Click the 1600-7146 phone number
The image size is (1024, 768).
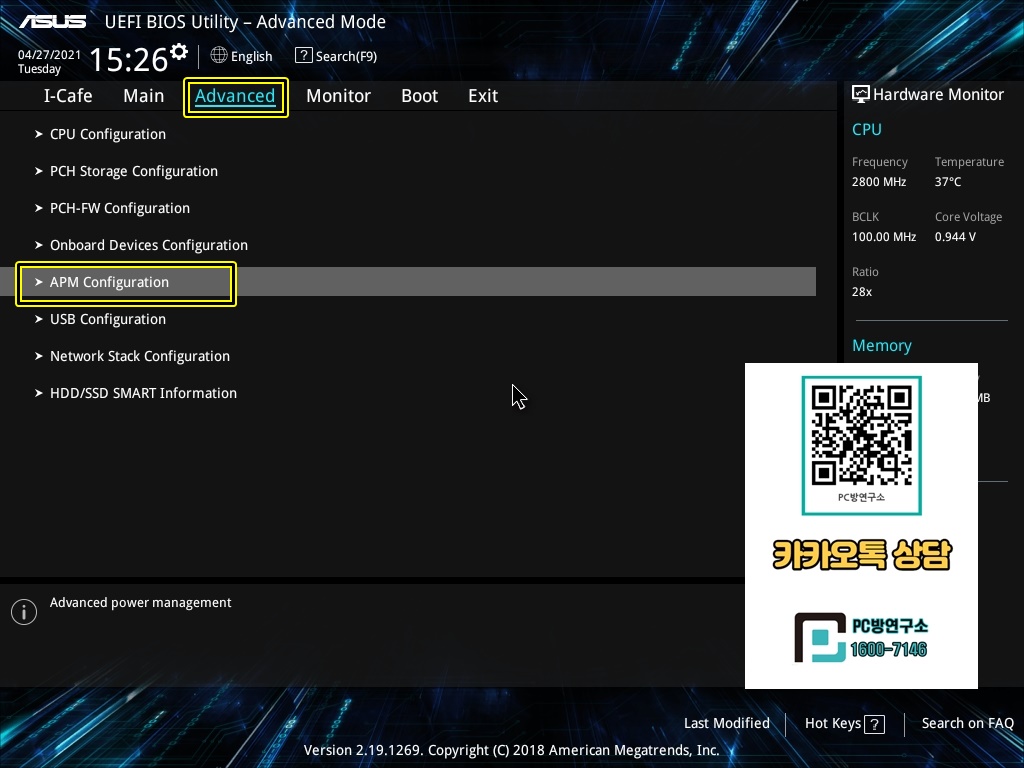[x=888, y=649]
